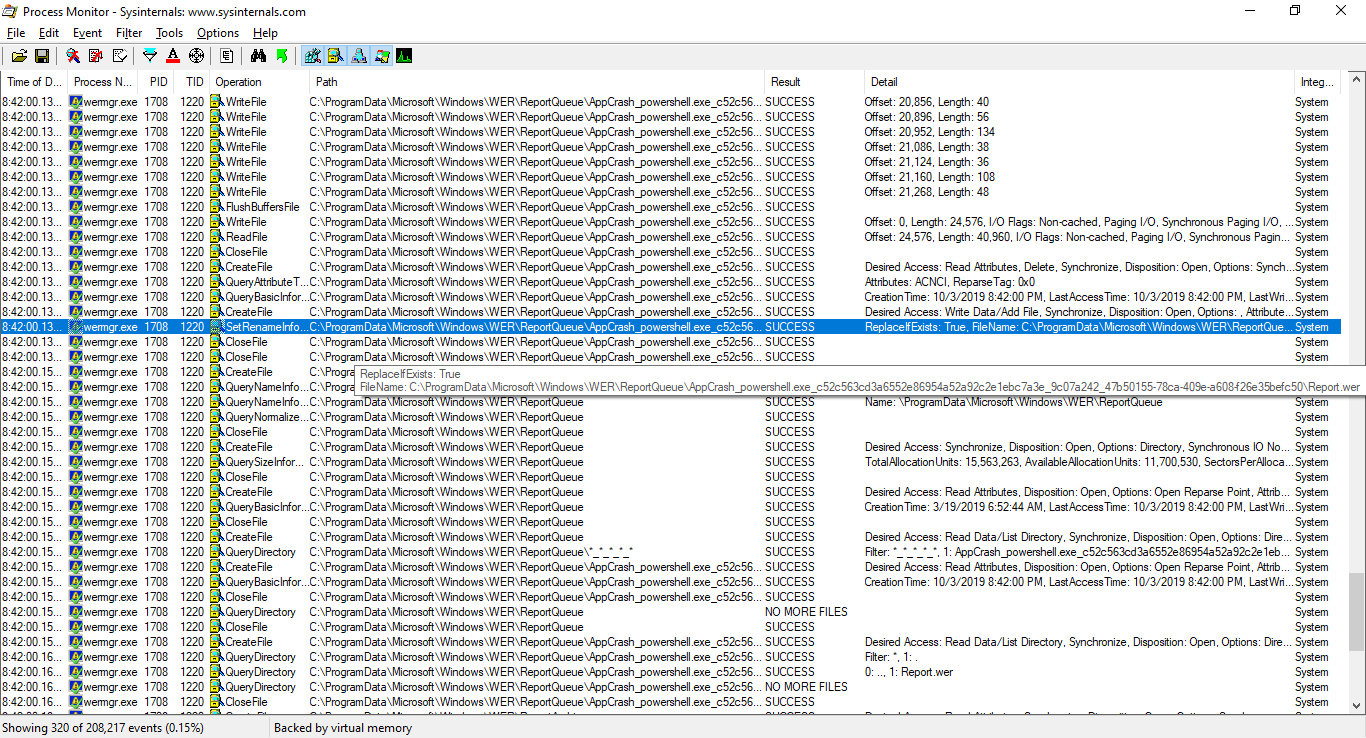Click the scrollbar down arrow
1366x738 pixels.
(1356, 704)
